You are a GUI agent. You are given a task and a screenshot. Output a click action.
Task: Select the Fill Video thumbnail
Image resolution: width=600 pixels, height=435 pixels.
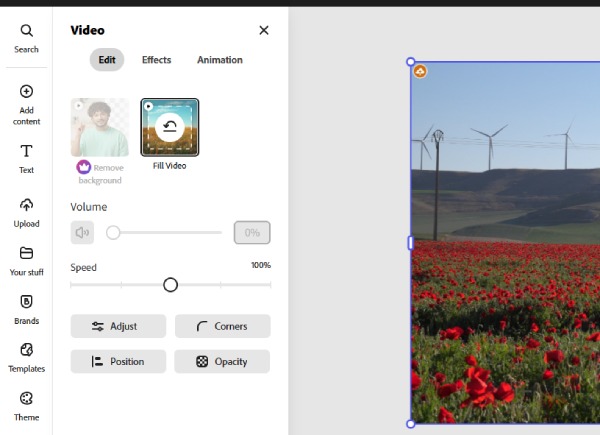(169, 127)
